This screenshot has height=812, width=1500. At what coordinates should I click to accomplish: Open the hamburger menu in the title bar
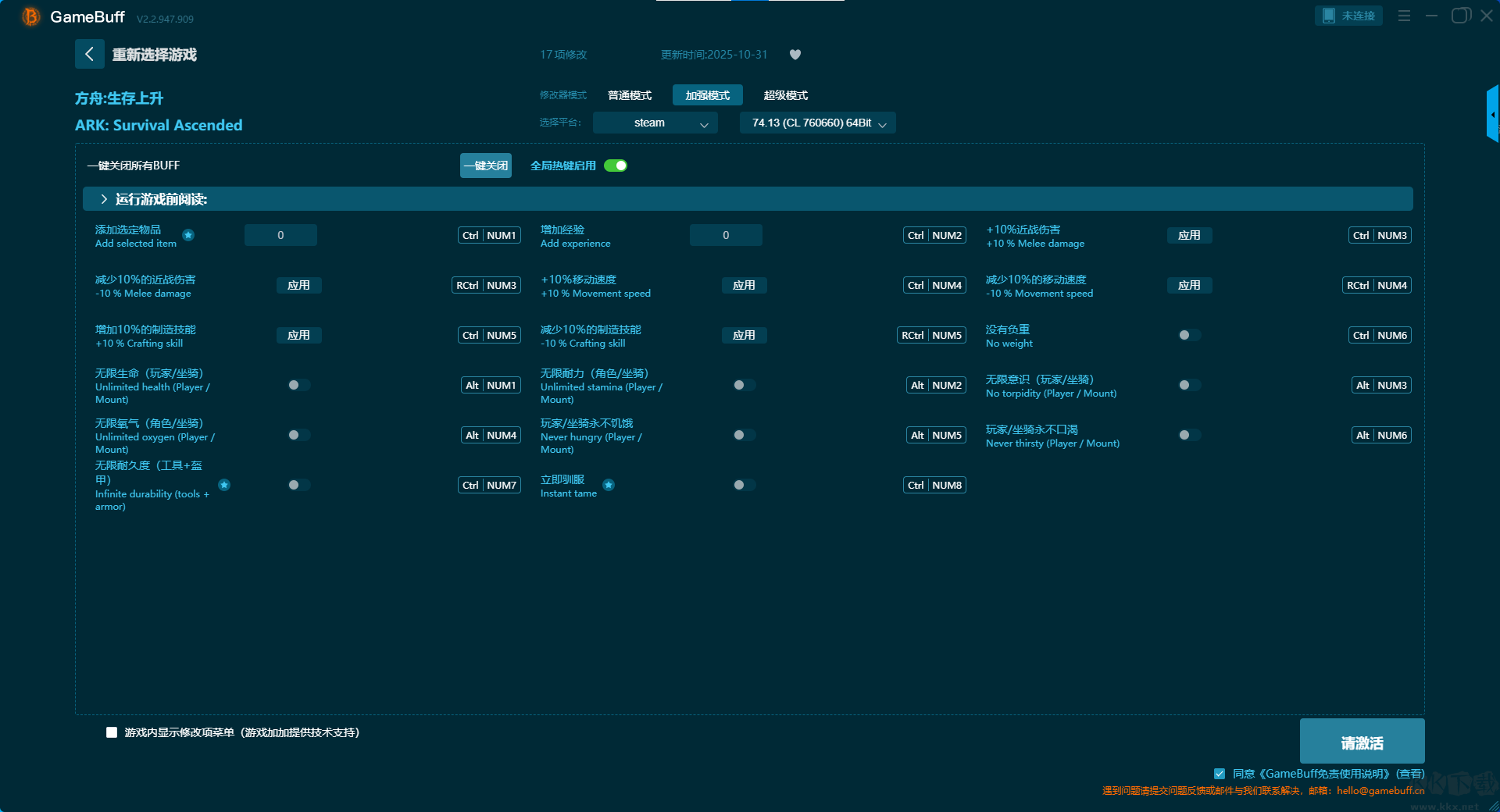1404,16
